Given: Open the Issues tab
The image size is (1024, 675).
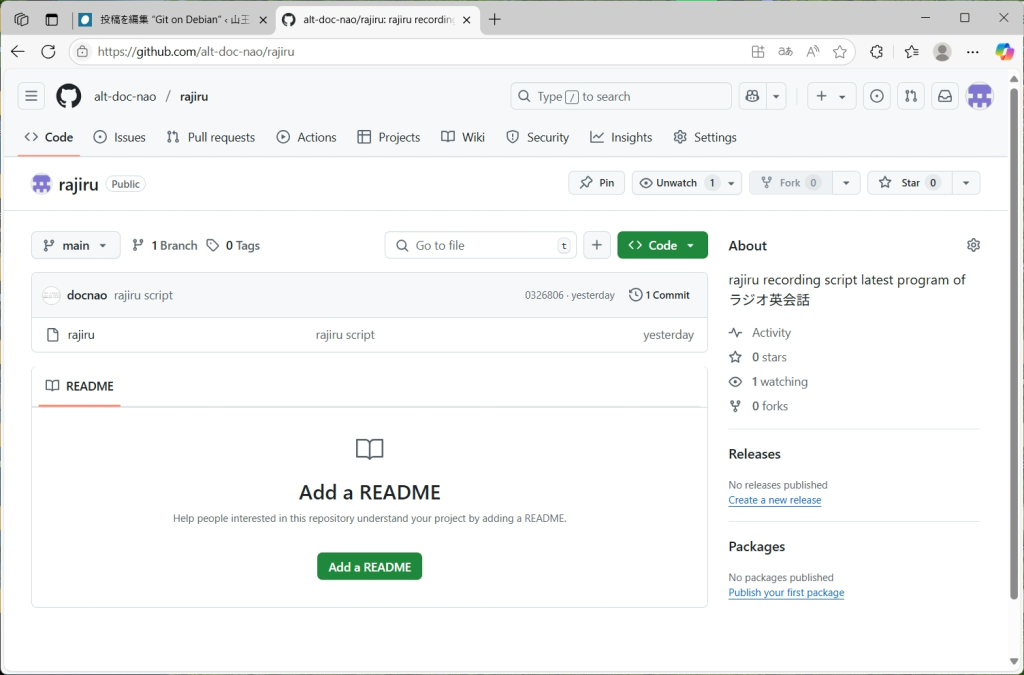Looking at the screenshot, I should pos(120,137).
